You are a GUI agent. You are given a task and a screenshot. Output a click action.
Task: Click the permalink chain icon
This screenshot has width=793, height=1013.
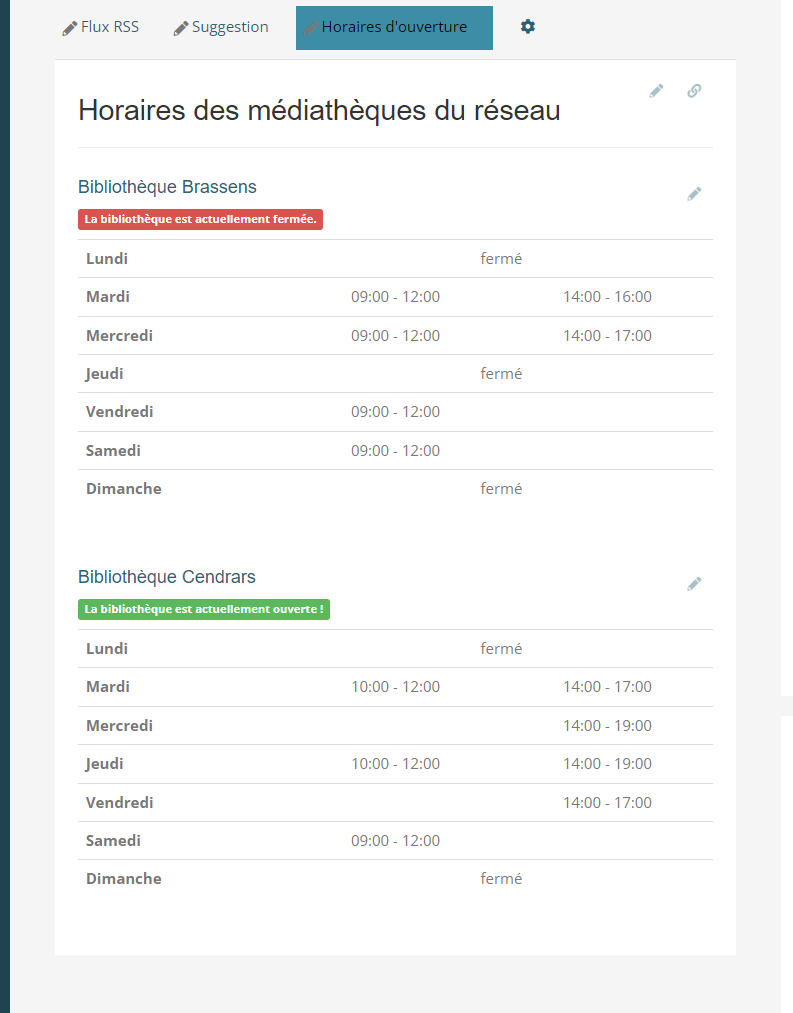pyautogui.click(x=694, y=90)
